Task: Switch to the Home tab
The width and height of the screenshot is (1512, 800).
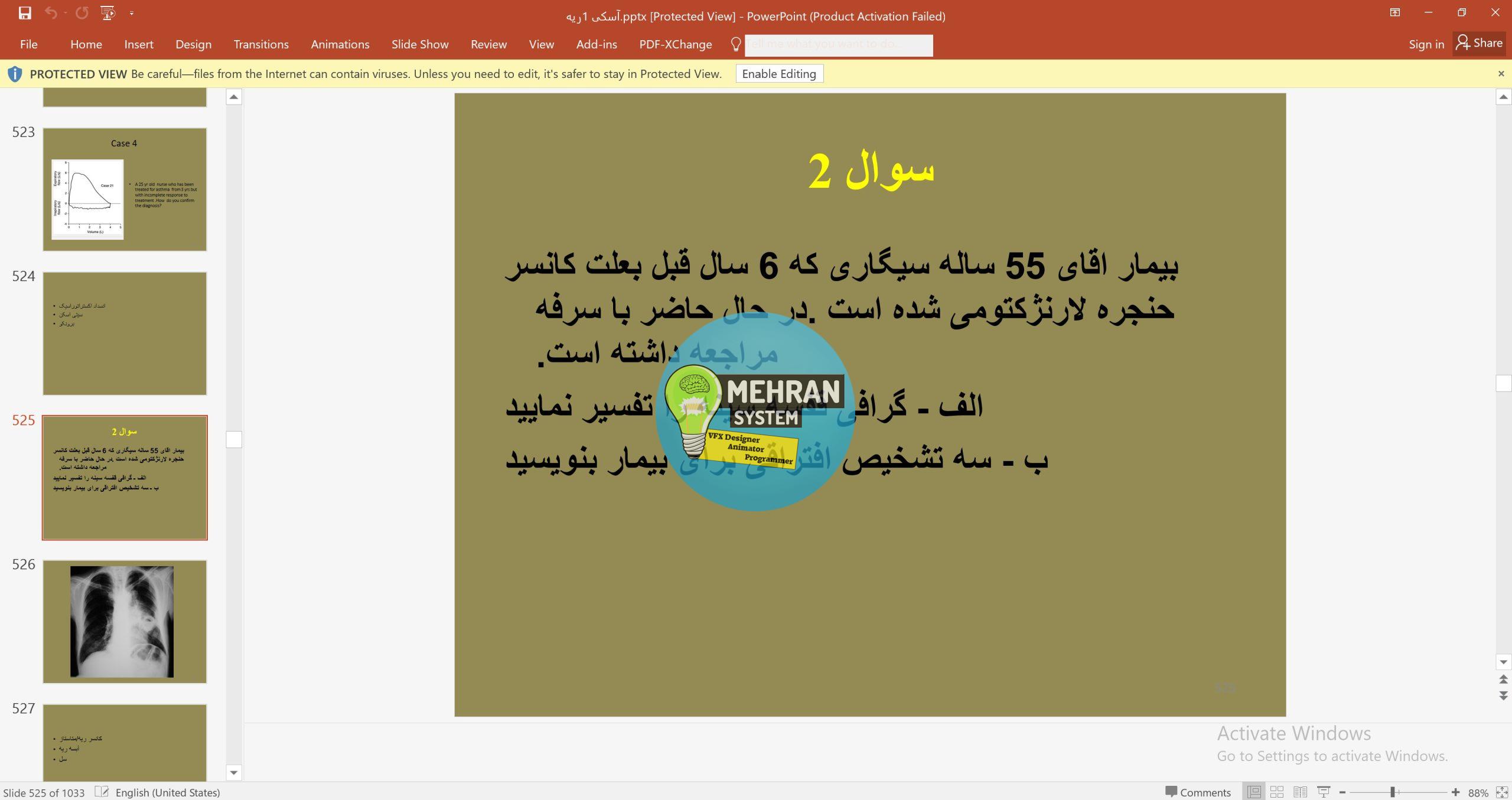Action: click(86, 44)
